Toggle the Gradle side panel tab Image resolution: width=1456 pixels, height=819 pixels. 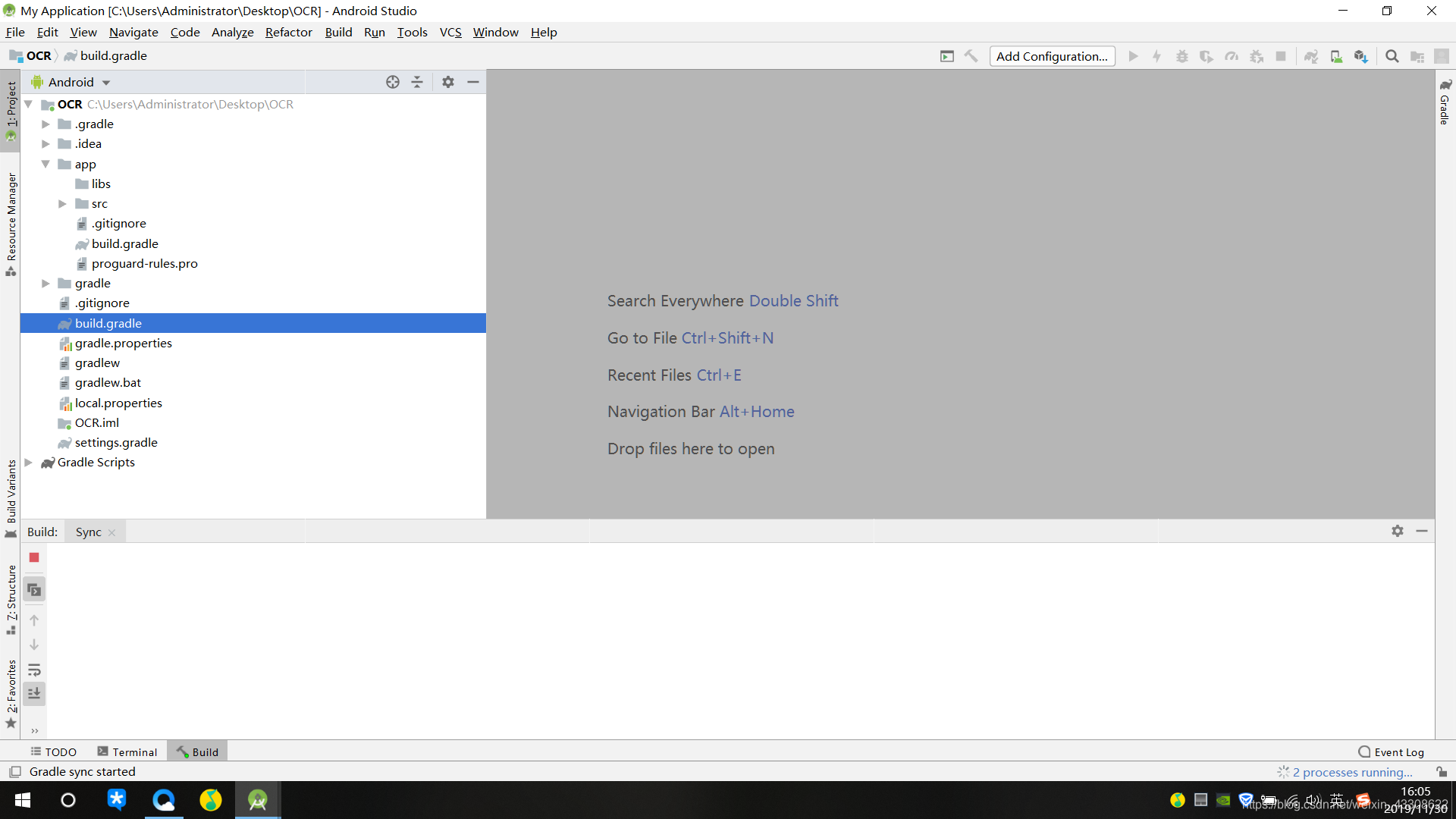[x=1445, y=101]
